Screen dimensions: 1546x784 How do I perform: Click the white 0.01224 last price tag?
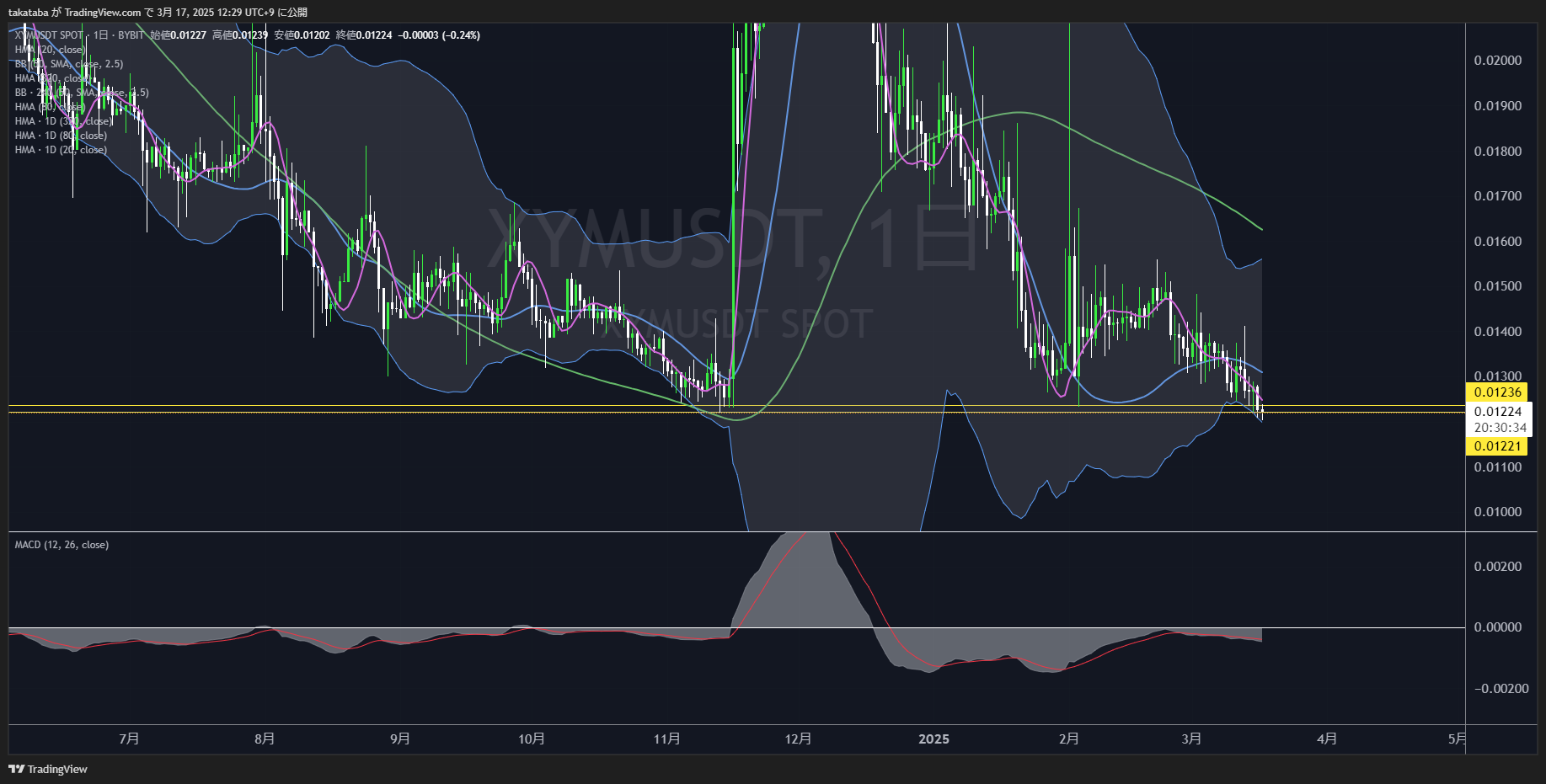coord(1498,412)
